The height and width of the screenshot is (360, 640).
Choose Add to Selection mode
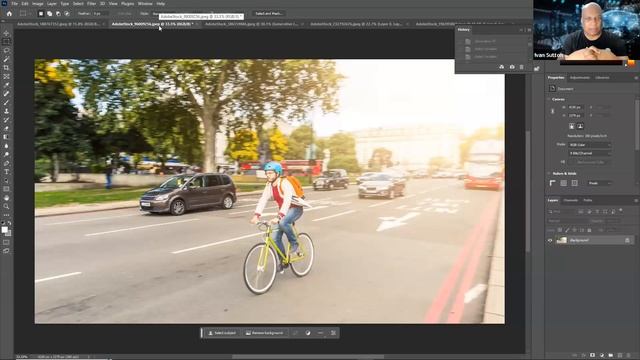point(49,13)
